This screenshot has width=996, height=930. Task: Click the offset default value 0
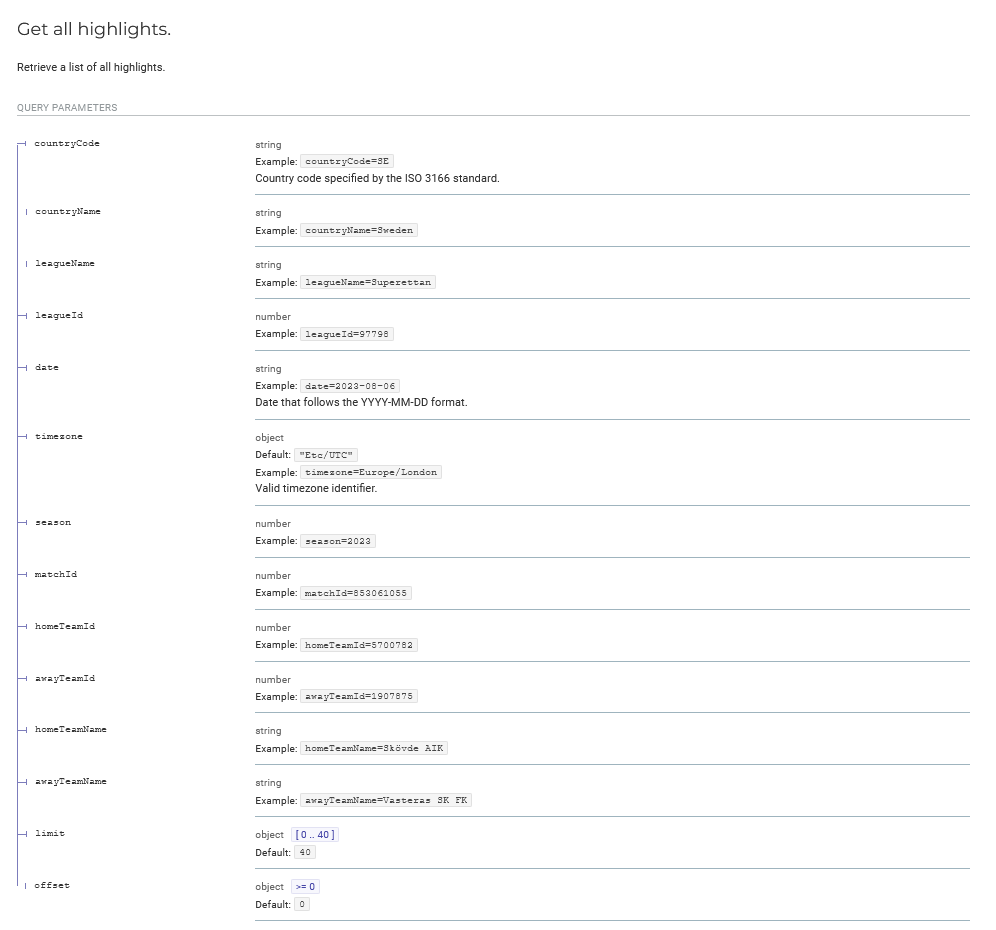(302, 905)
